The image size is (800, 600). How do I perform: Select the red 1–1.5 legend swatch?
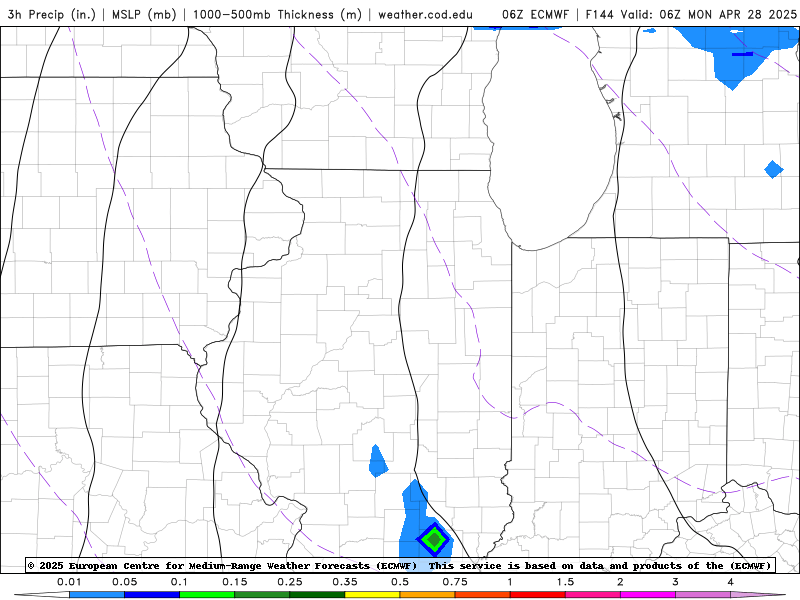pos(538,595)
